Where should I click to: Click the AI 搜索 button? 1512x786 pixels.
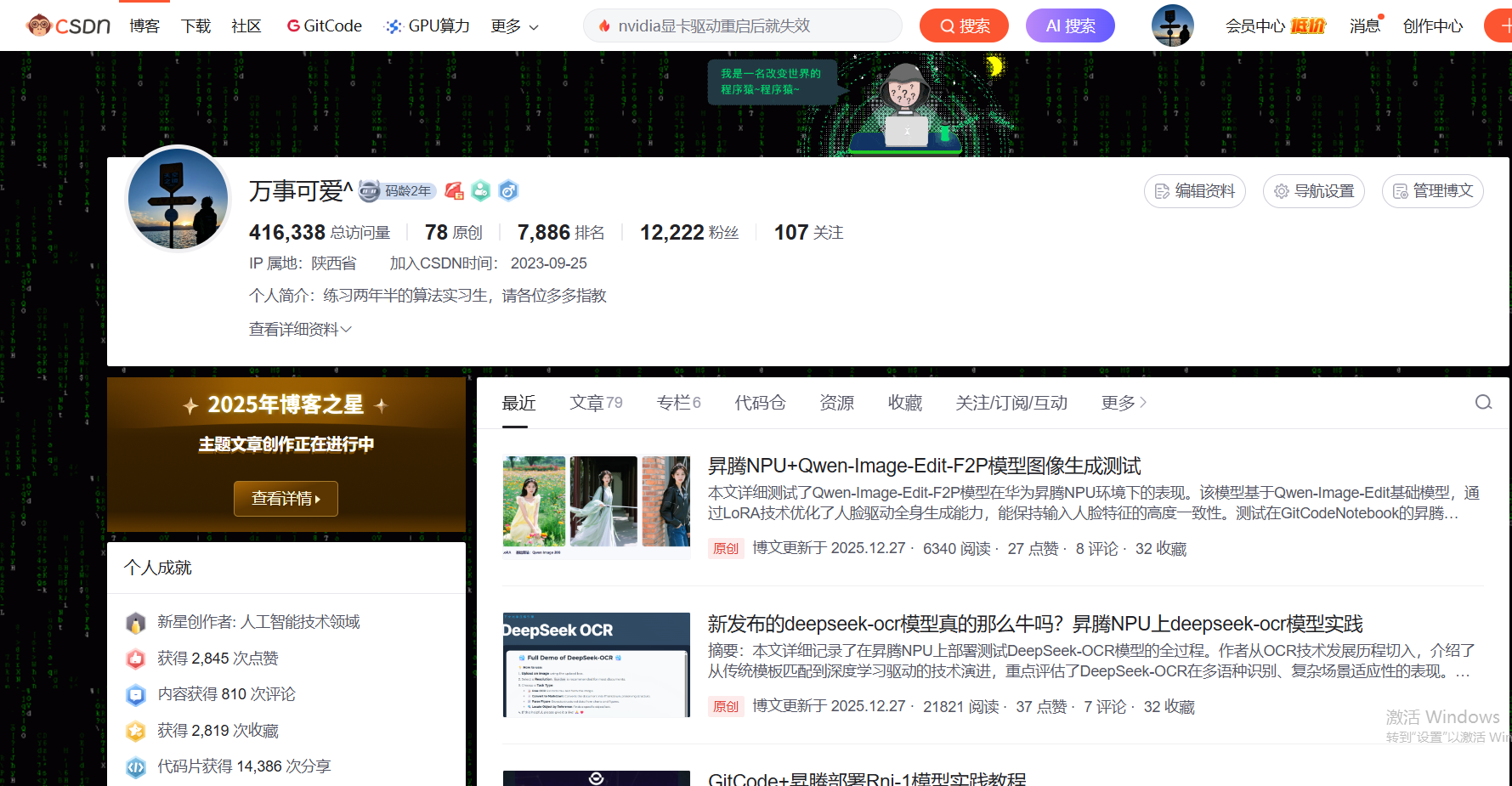pyautogui.click(x=1069, y=25)
